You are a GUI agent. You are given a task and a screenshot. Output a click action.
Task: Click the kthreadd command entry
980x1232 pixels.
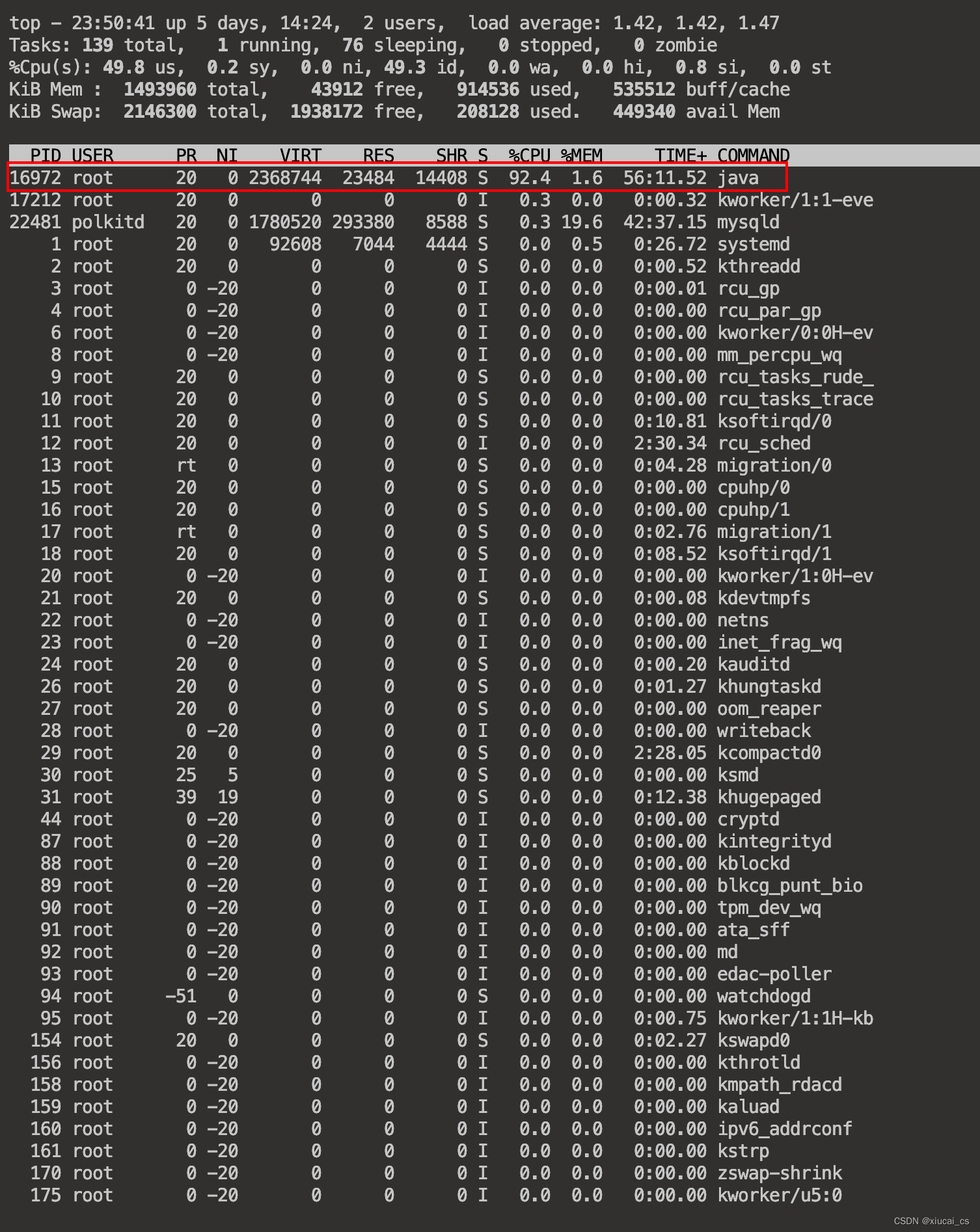(758, 266)
